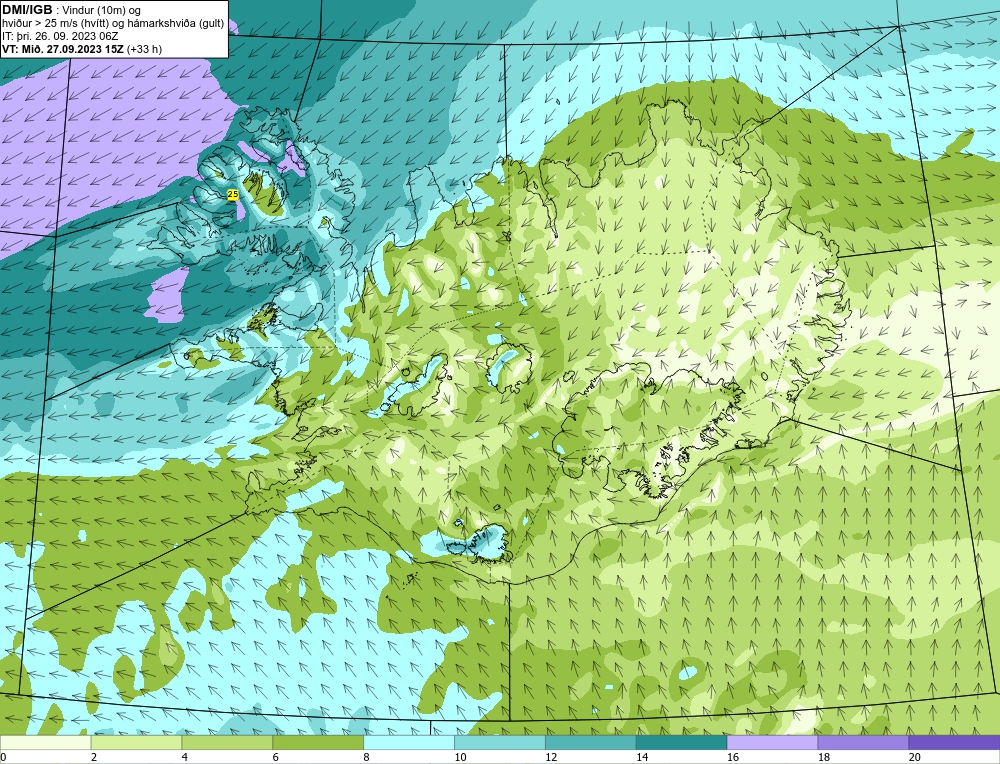1000x764 pixels.
Task: Click the legend label '20'
Action: [915, 757]
